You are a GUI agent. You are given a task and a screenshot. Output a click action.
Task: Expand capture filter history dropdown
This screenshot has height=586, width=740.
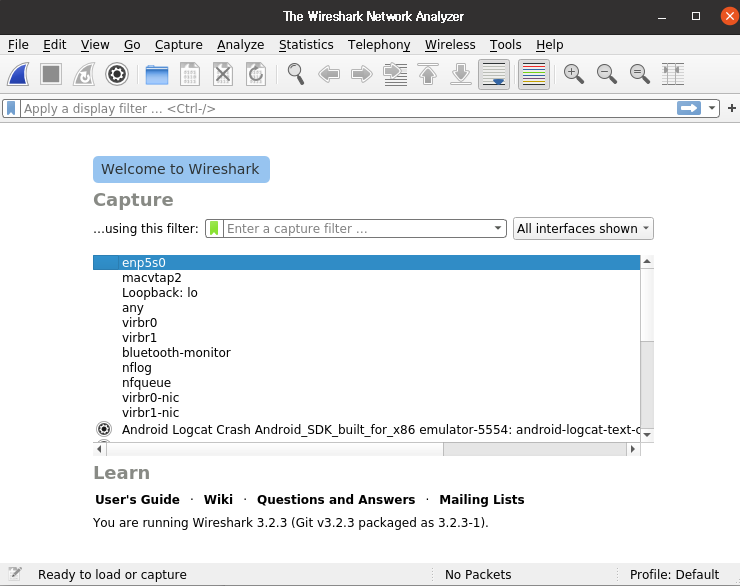coord(498,228)
